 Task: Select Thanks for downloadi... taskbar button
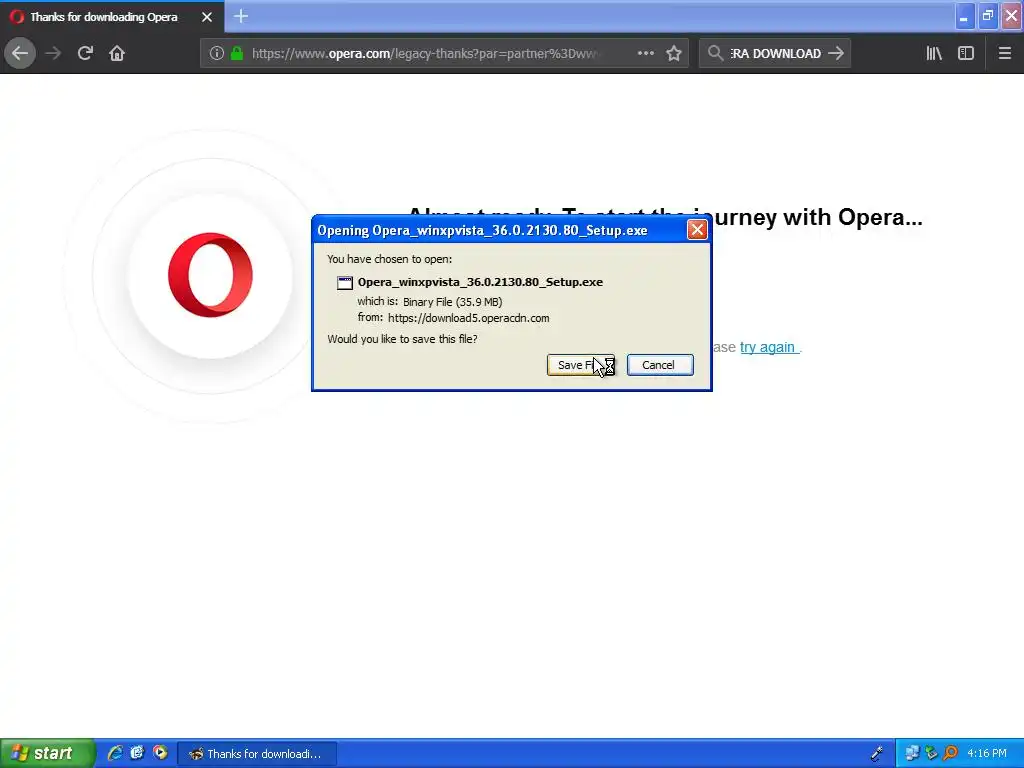pos(257,754)
